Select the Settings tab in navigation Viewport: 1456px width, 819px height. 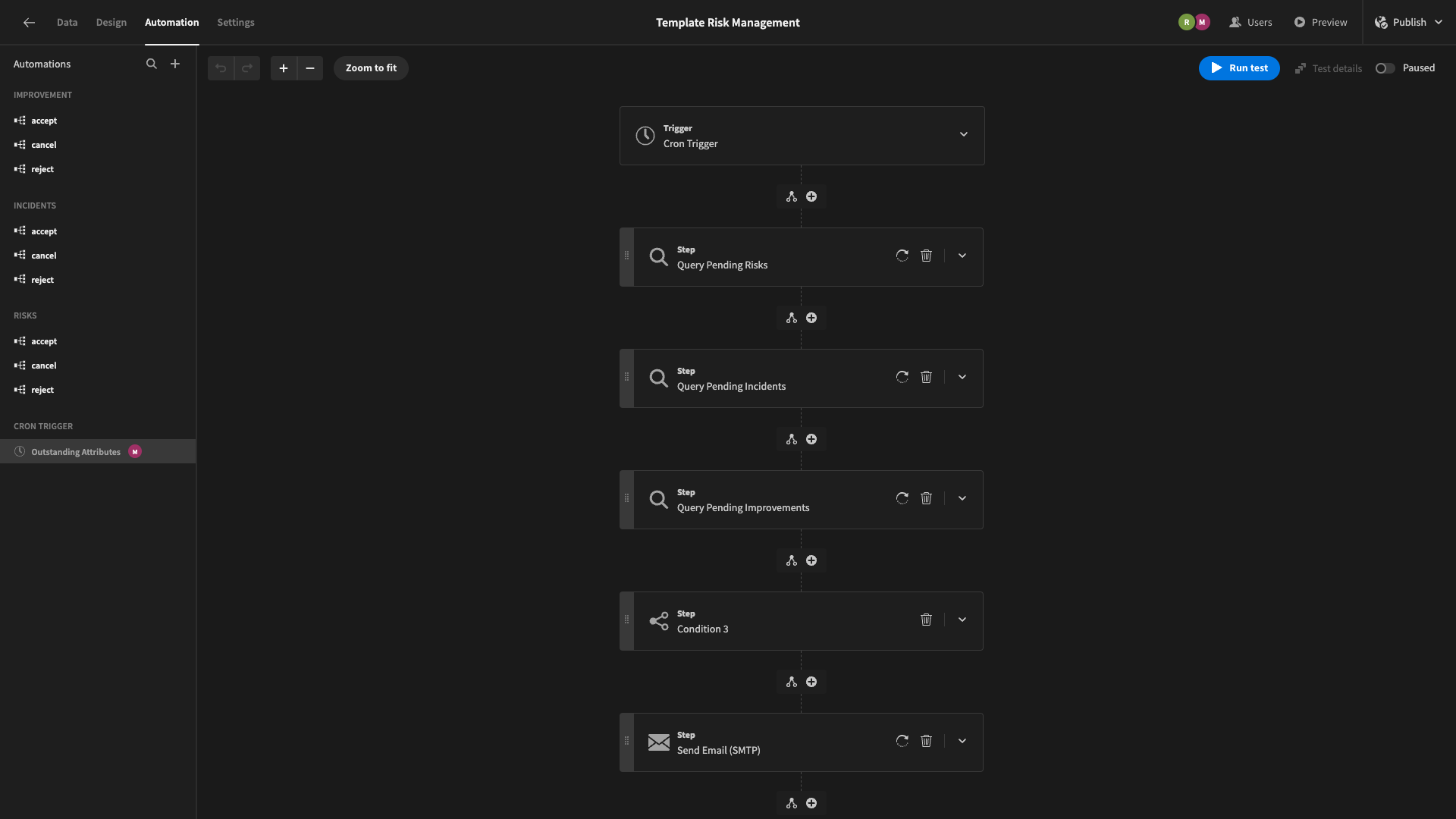(235, 22)
